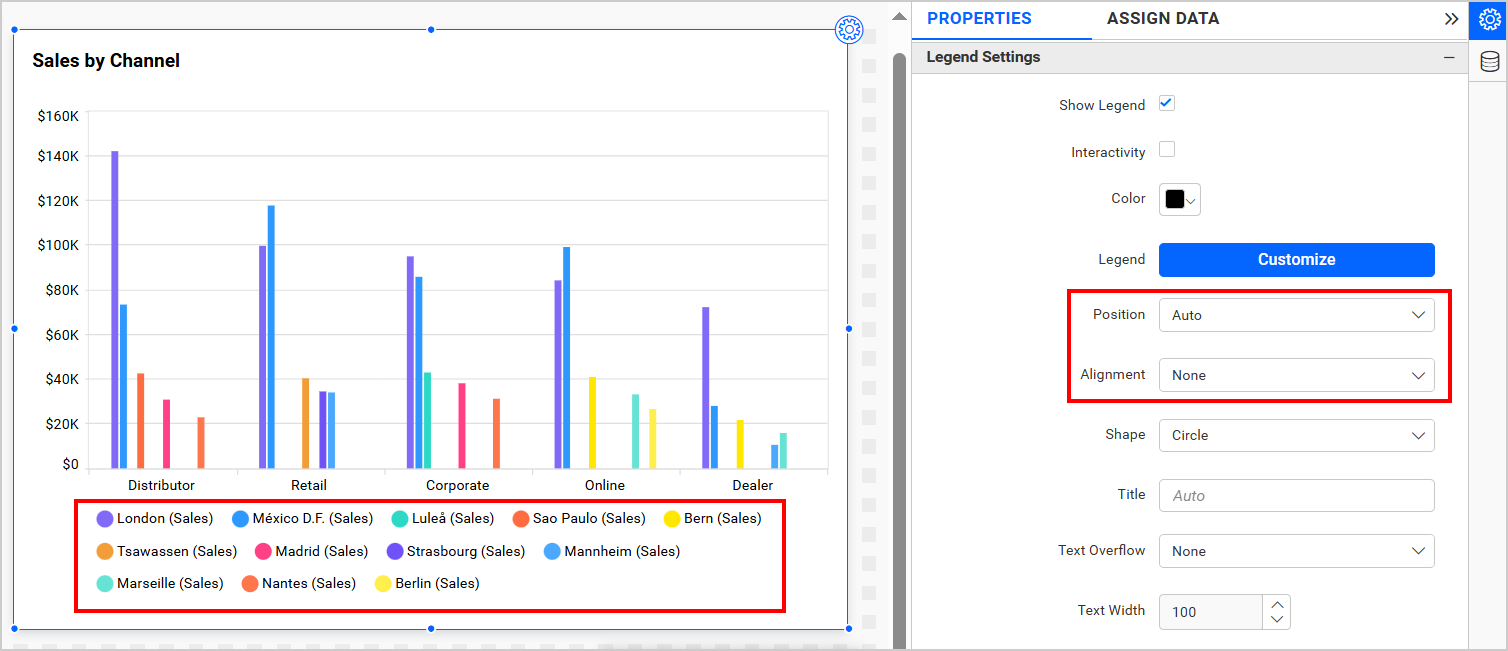Toggle the Nantes (Sales) legend item
This screenshot has width=1508, height=651.
[x=299, y=583]
